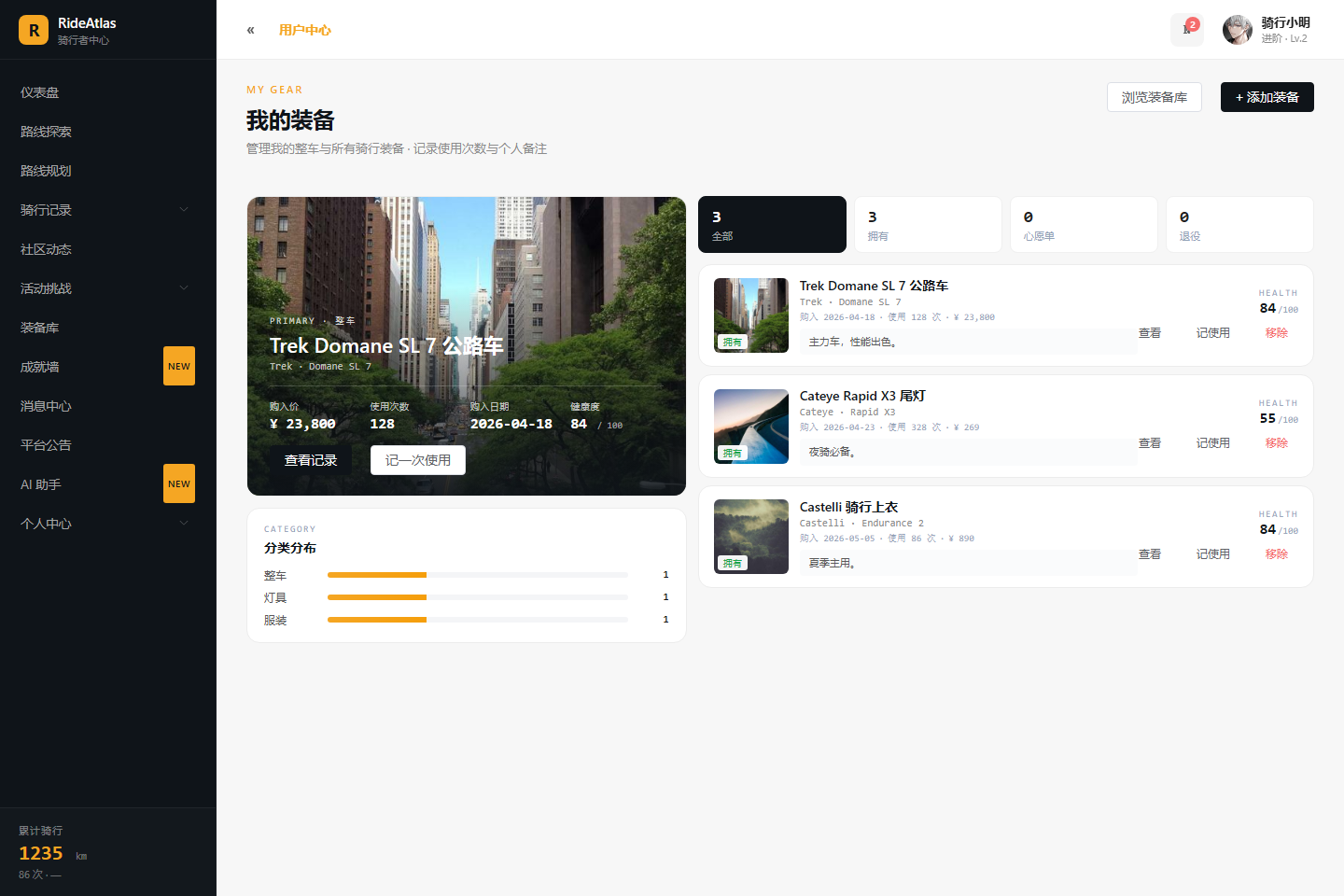Click 查看 for Cateye Rapid X3 尾灯
1344x896 pixels.
coord(1150,443)
